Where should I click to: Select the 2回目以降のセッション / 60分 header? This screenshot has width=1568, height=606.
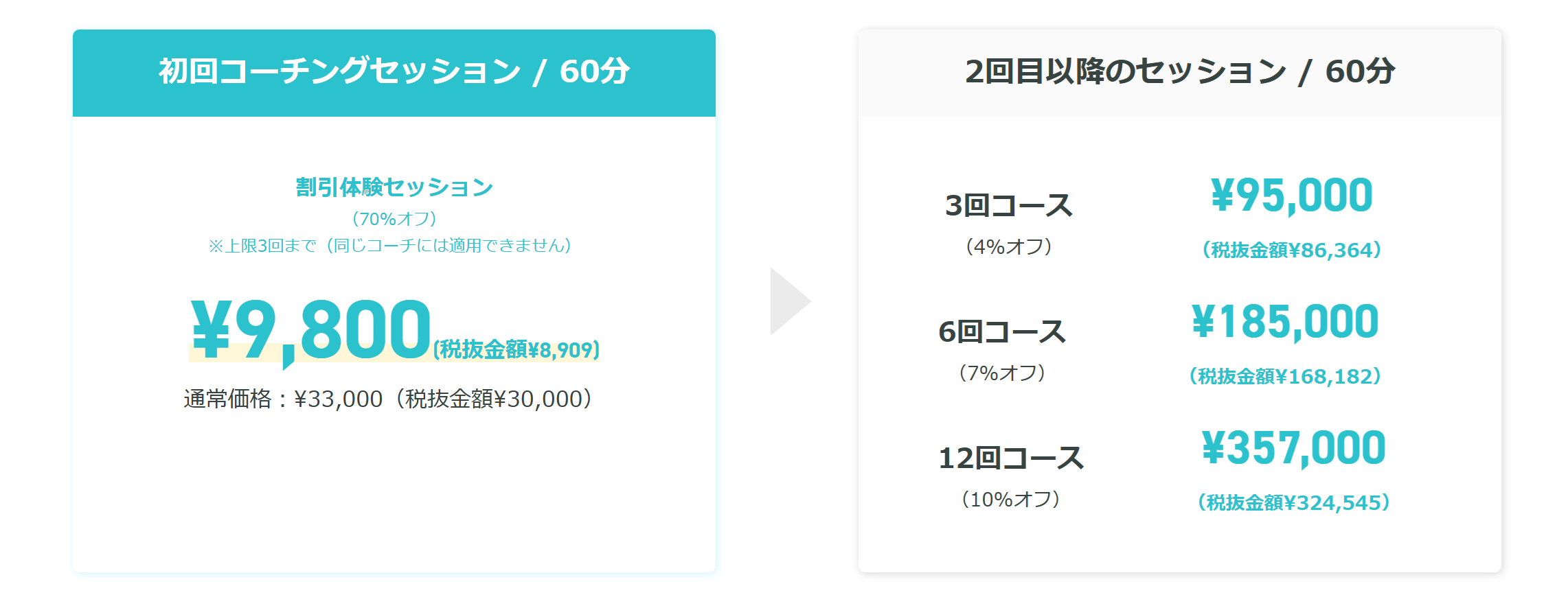tap(1179, 73)
